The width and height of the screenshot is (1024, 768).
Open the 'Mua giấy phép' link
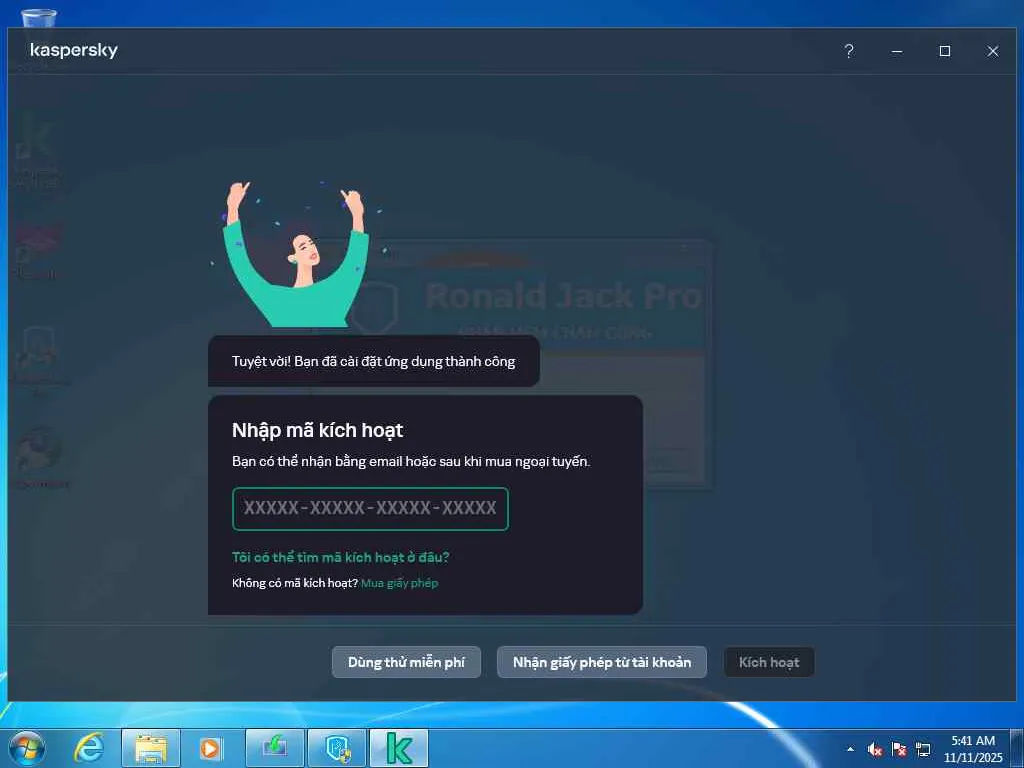[x=399, y=583]
